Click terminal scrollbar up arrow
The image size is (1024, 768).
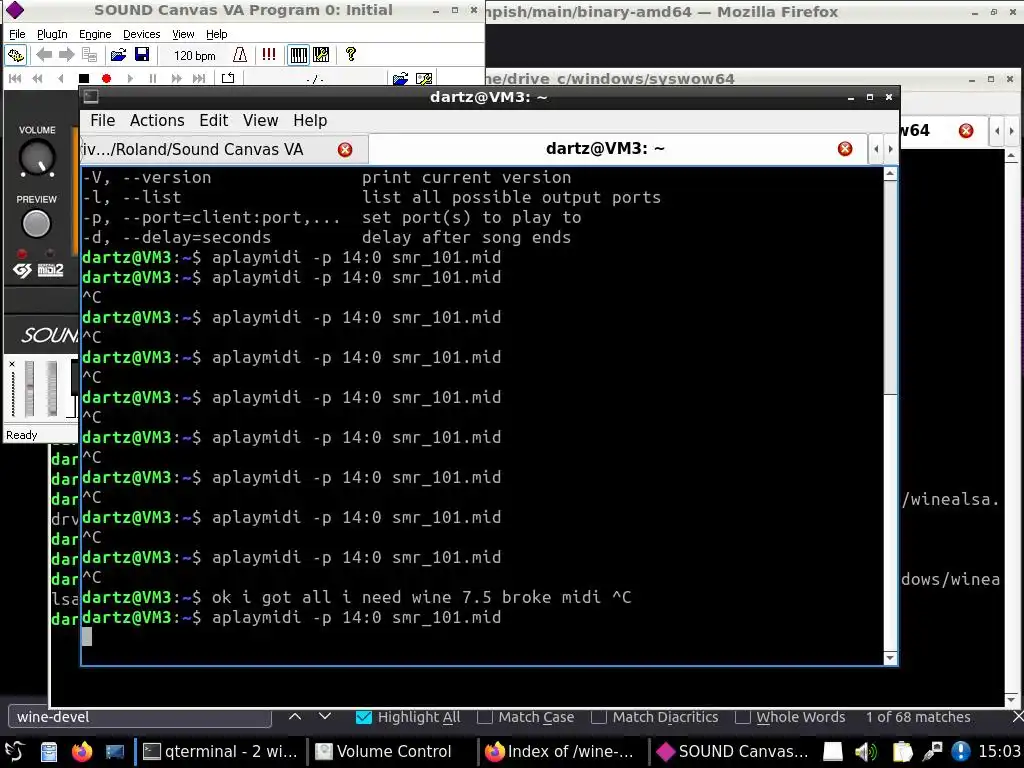pyautogui.click(x=890, y=174)
